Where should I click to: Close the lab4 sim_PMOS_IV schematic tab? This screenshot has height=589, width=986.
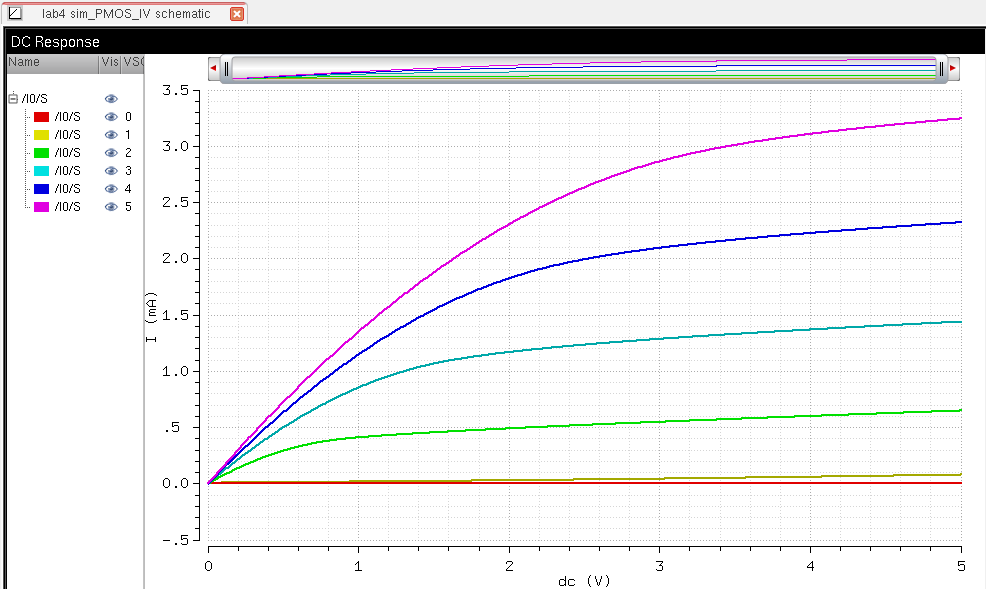tap(236, 14)
